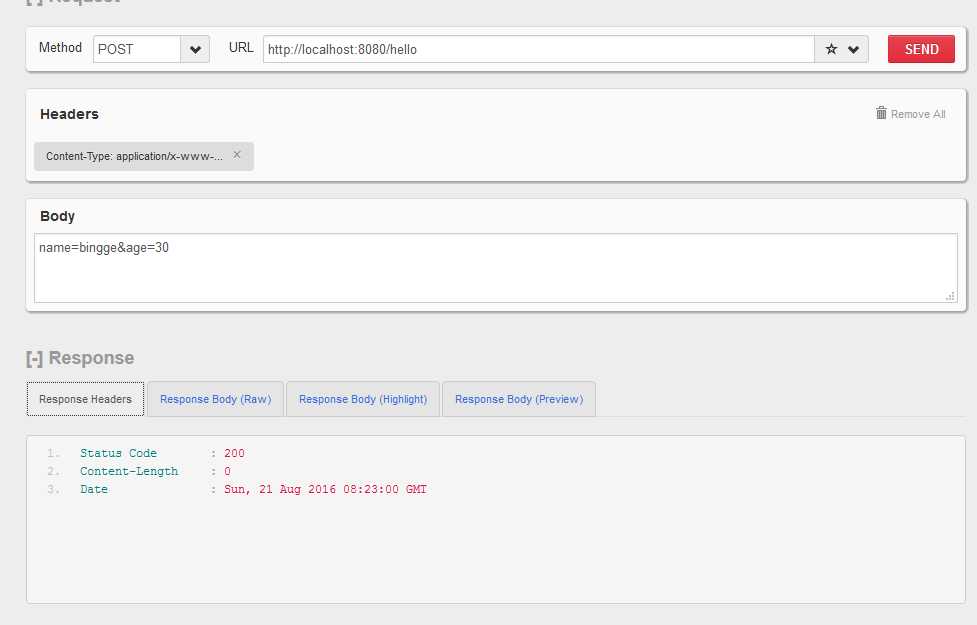This screenshot has width=977, height=625.
Task: Open Response Body (Raw) tab
Action: pos(216,399)
